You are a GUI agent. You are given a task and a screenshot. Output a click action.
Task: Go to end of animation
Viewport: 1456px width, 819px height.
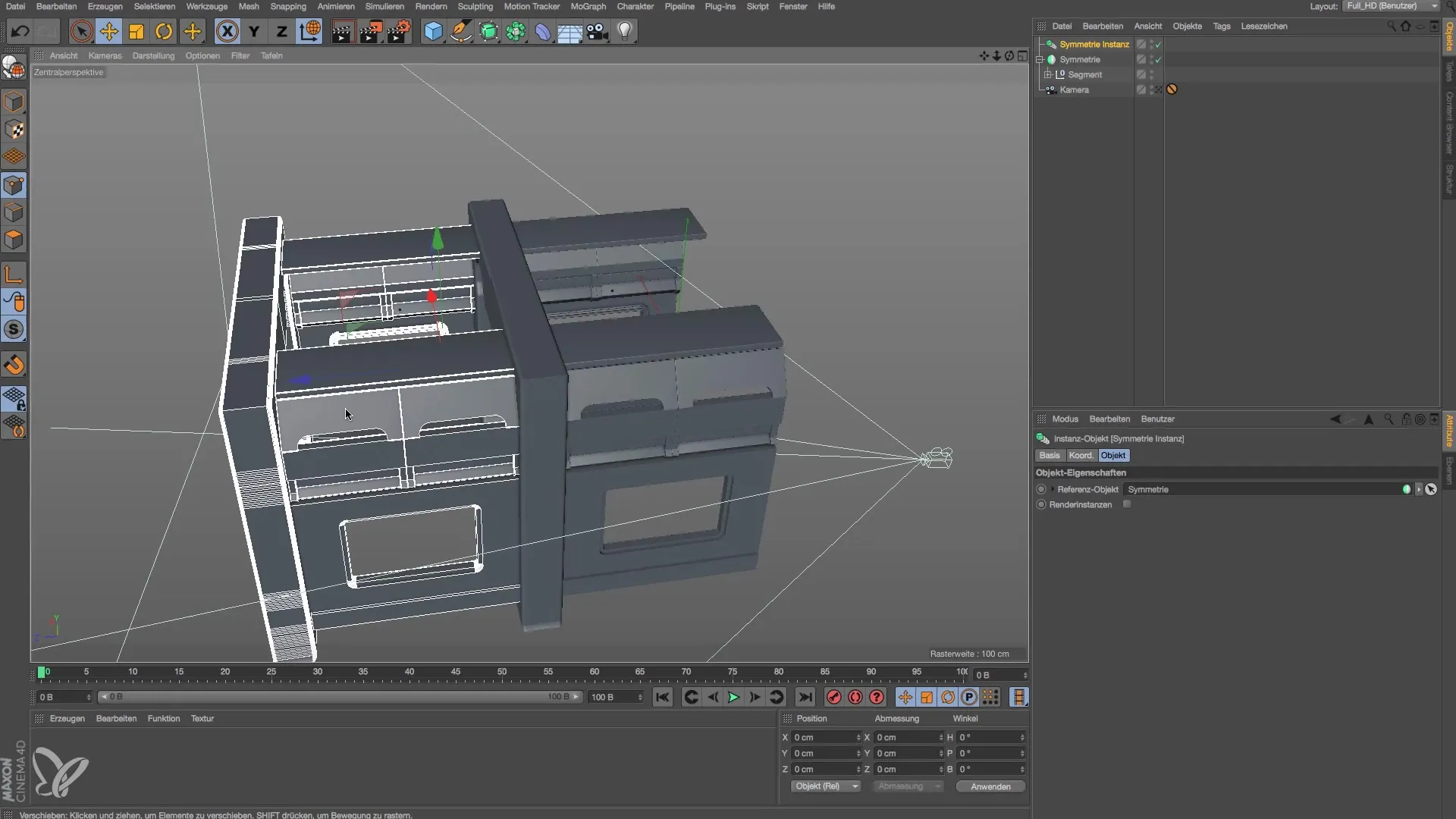point(805,697)
